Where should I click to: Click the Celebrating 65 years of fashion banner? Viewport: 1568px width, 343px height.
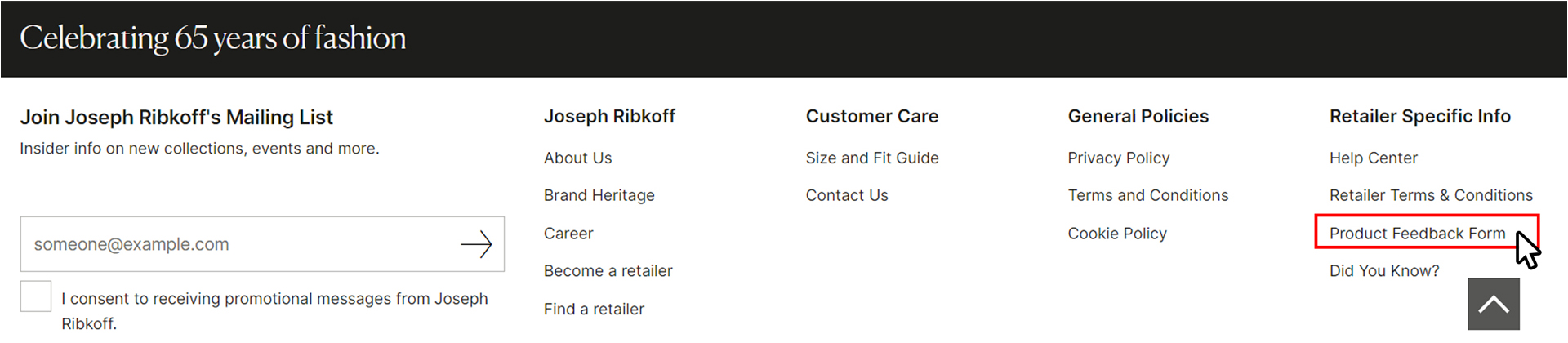pyautogui.click(x=212, y=38)
